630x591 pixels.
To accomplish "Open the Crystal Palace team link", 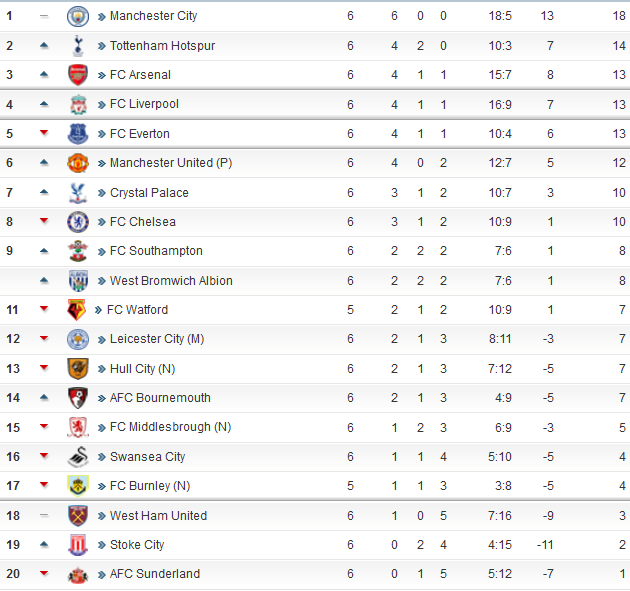I will [x=149, y=193].
